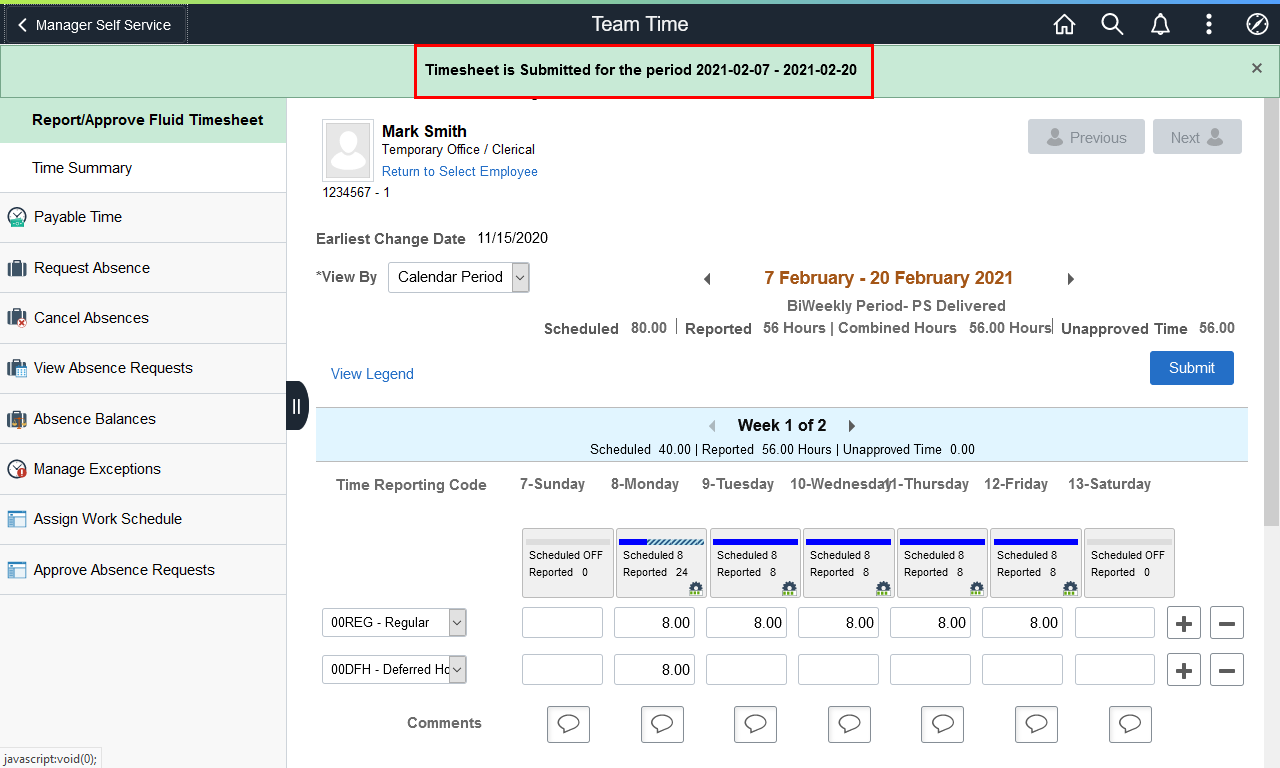
Task: Select Report/Approve Fluid Timesheet menu item
Action: [143, 120]
